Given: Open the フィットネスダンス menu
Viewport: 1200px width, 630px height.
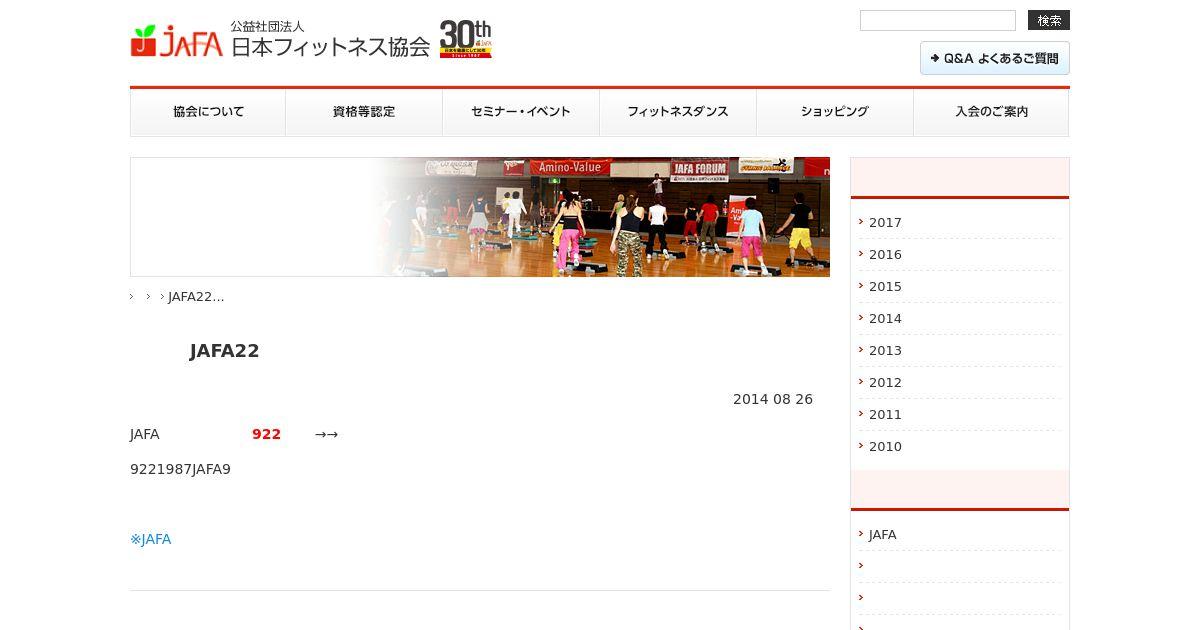Looking at the screenshot, I should point(678,112).
